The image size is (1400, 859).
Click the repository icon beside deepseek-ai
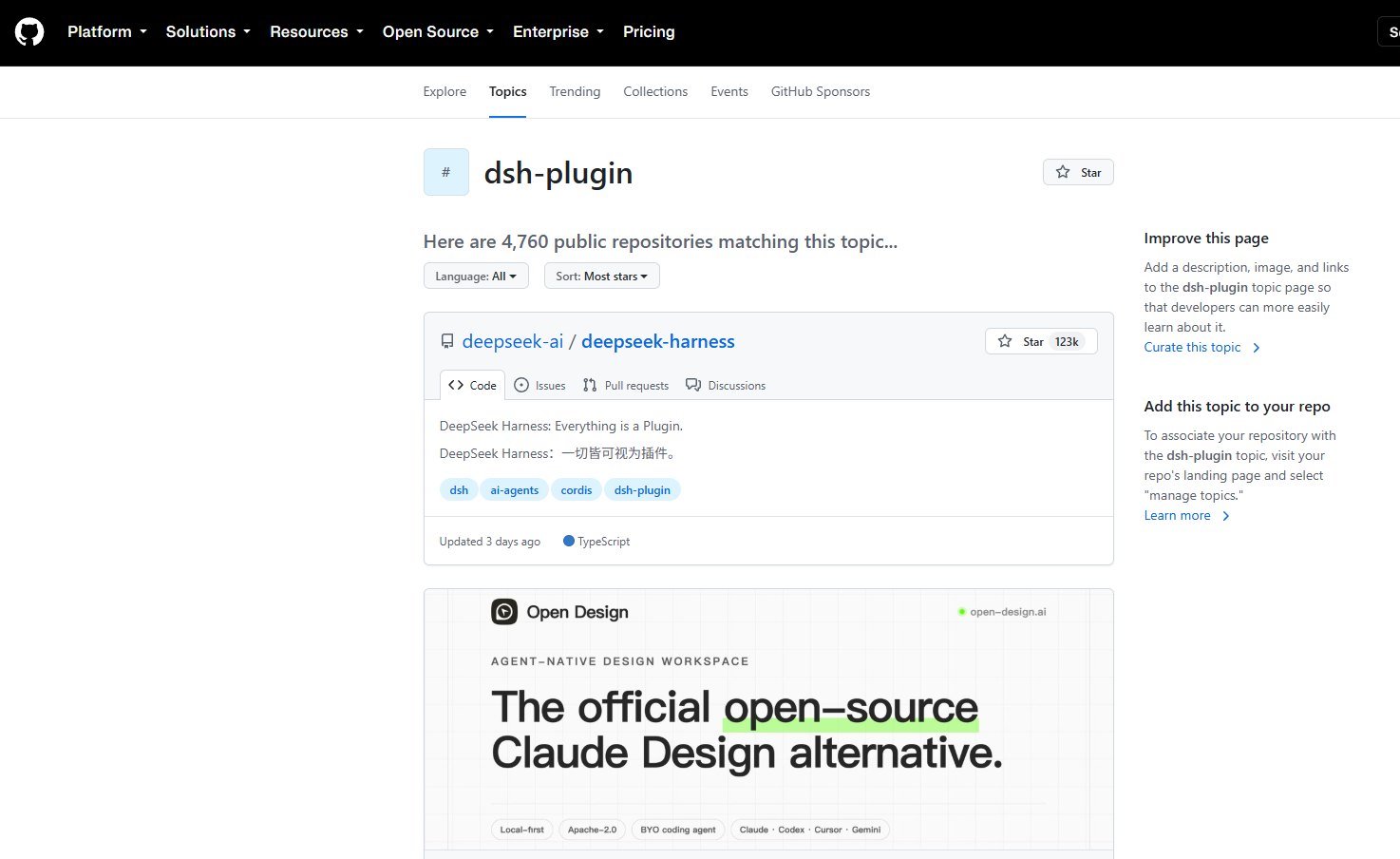click(447, 341)
